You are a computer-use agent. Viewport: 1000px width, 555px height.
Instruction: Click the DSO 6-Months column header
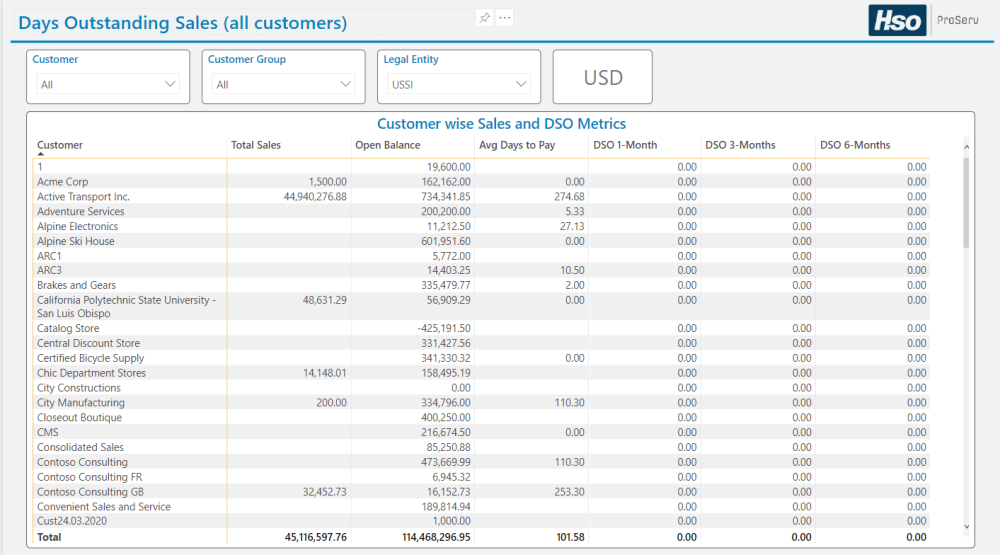point(855,145)
